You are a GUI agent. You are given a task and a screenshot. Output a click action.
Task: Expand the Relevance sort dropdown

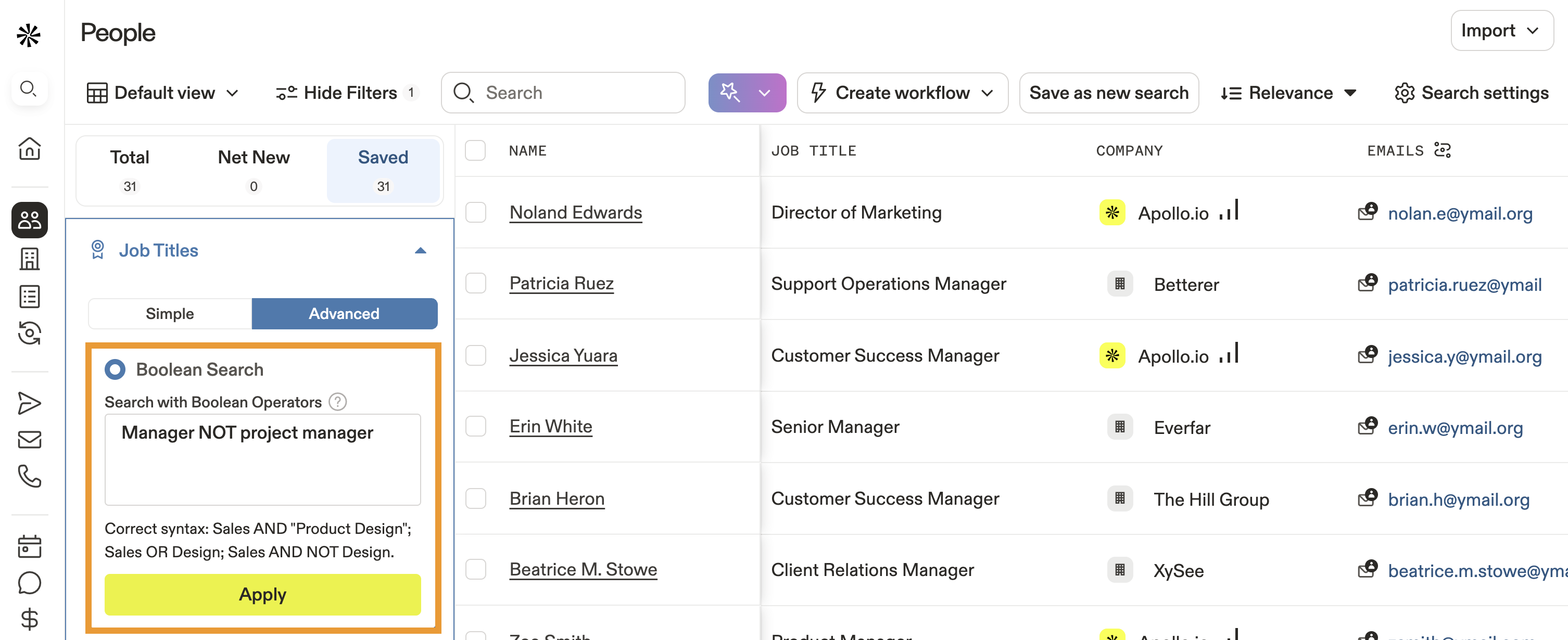click(x=1288, y=93)
